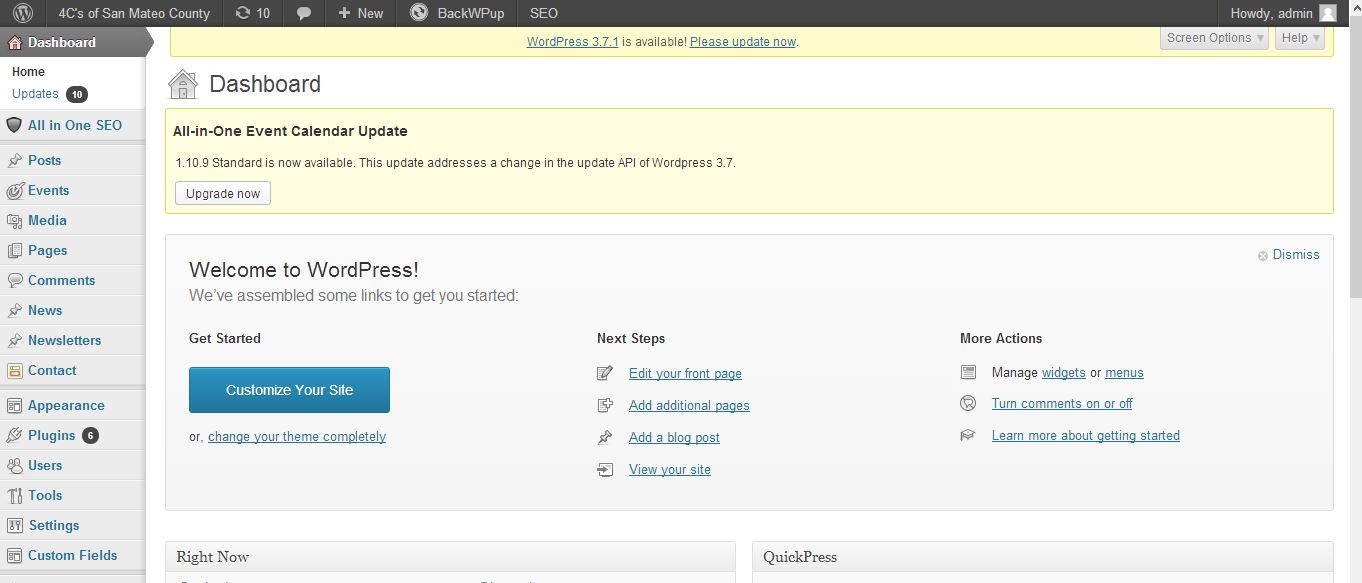Click the Users icon in sidebar

click(x=14, y=465)
